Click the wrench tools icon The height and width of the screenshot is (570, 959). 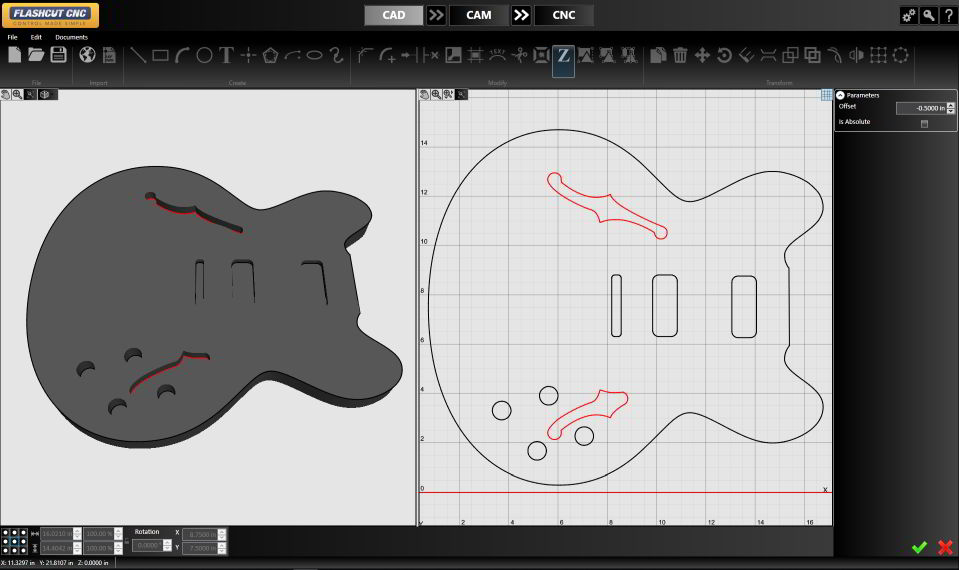tap(928, 15)
